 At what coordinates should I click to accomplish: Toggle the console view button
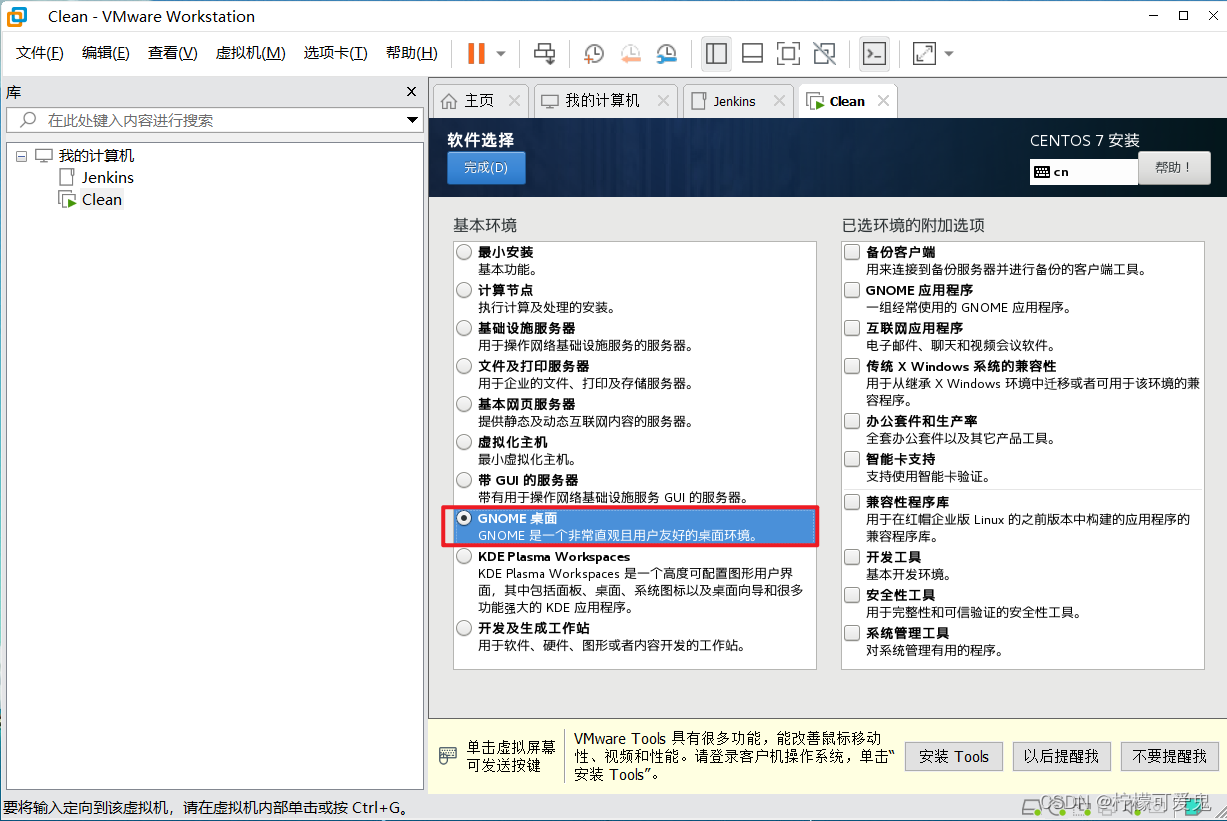pos(874,53)
